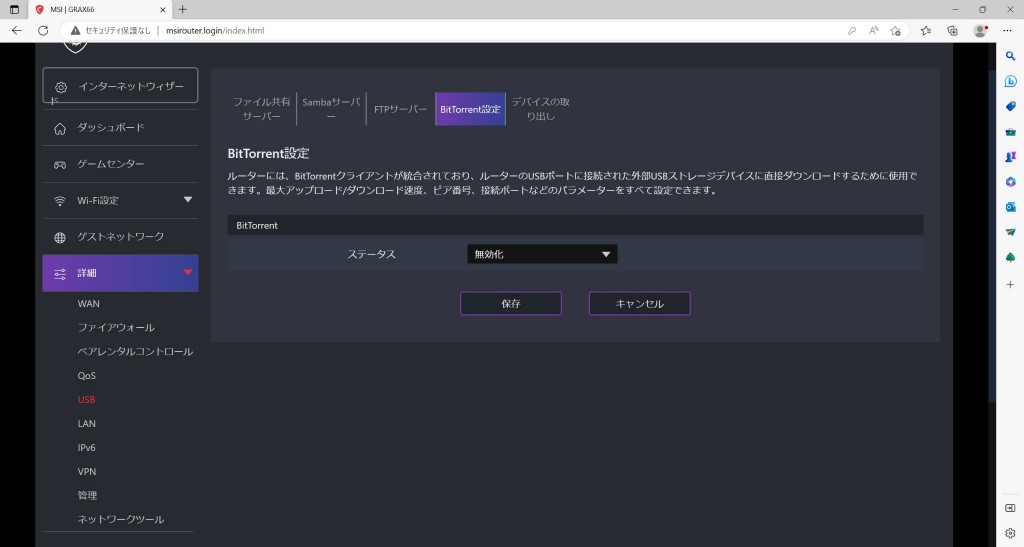Open the Collections icon
Screen dimensions: 1024x547
pos(952,31)
